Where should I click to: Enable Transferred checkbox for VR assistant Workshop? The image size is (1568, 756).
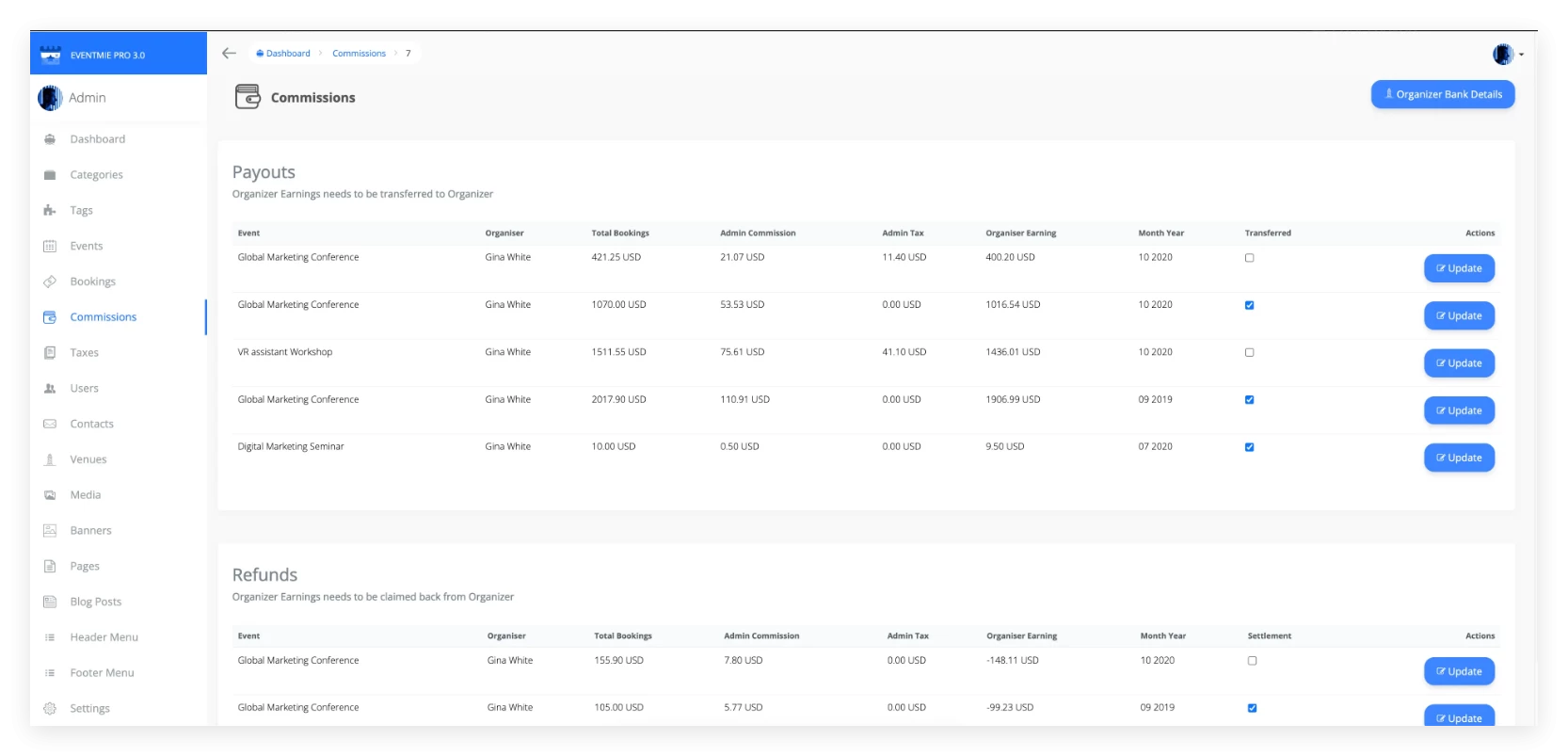click(1249, 352)
